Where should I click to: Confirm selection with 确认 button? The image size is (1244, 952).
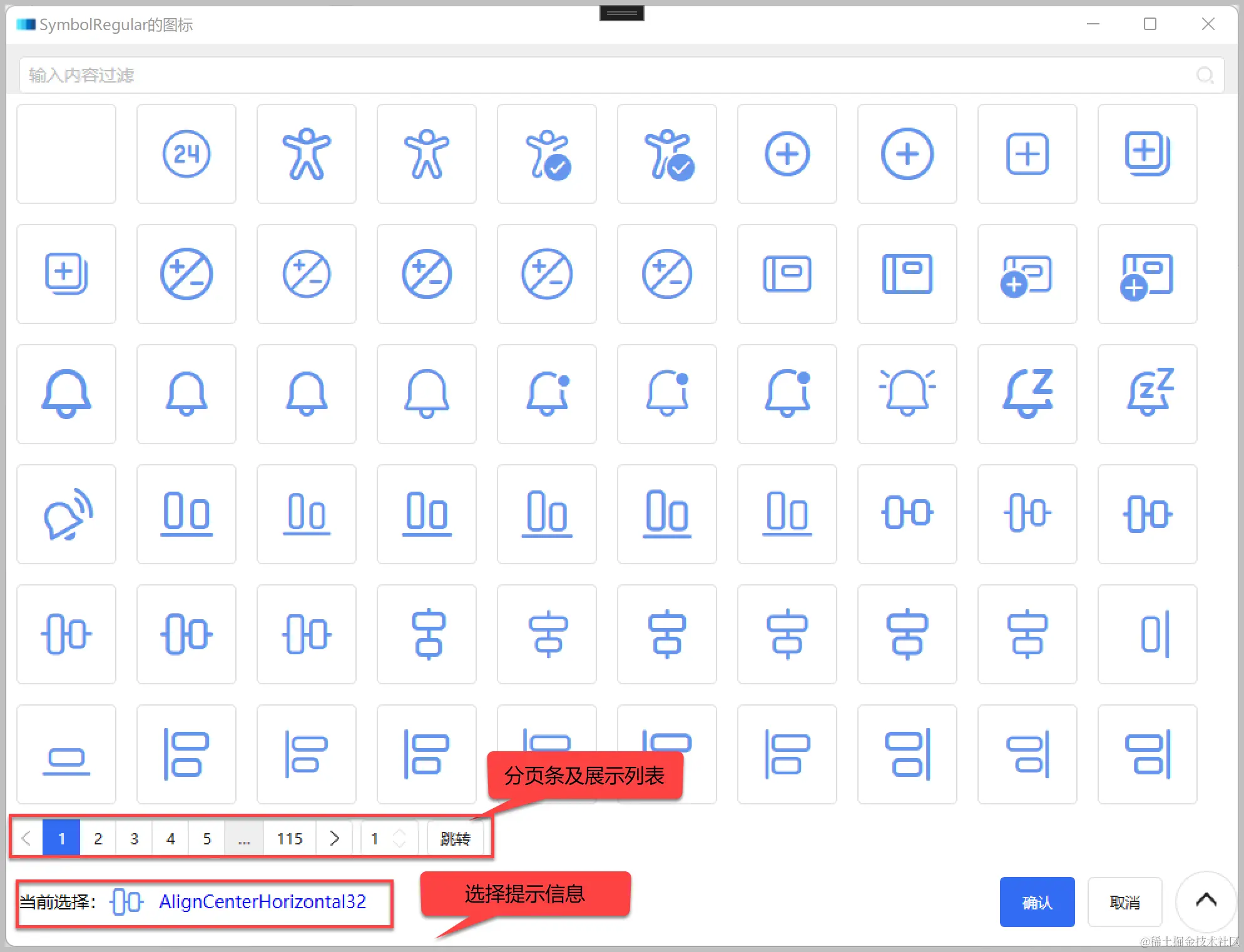[1036, 902]
